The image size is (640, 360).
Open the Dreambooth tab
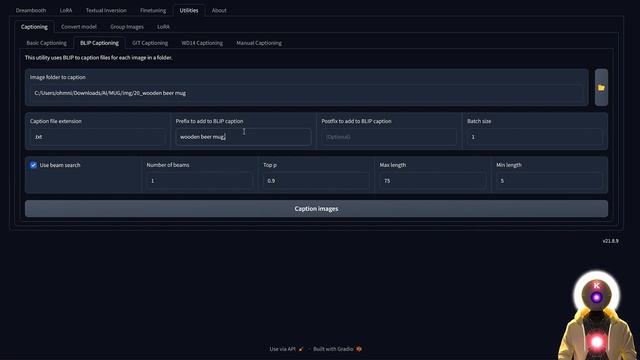(31, 10)
